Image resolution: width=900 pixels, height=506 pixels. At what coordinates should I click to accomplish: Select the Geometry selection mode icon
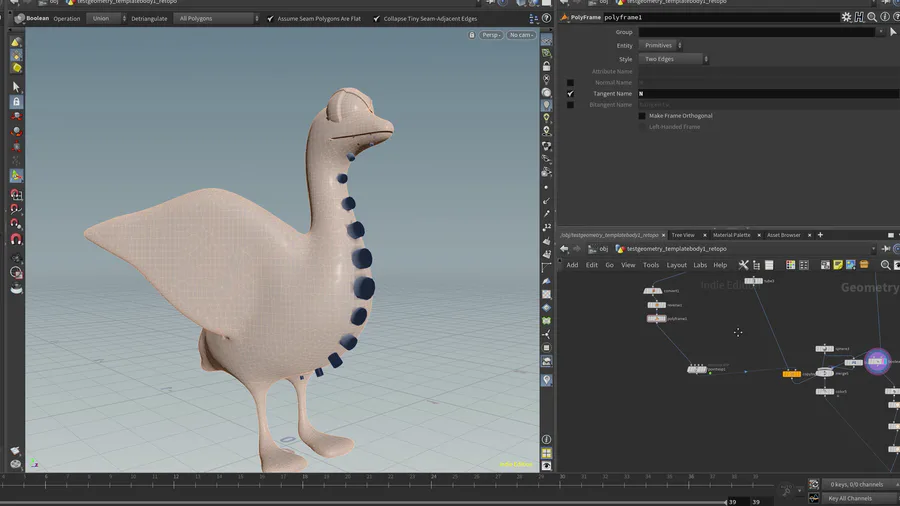tap(16, 56)
